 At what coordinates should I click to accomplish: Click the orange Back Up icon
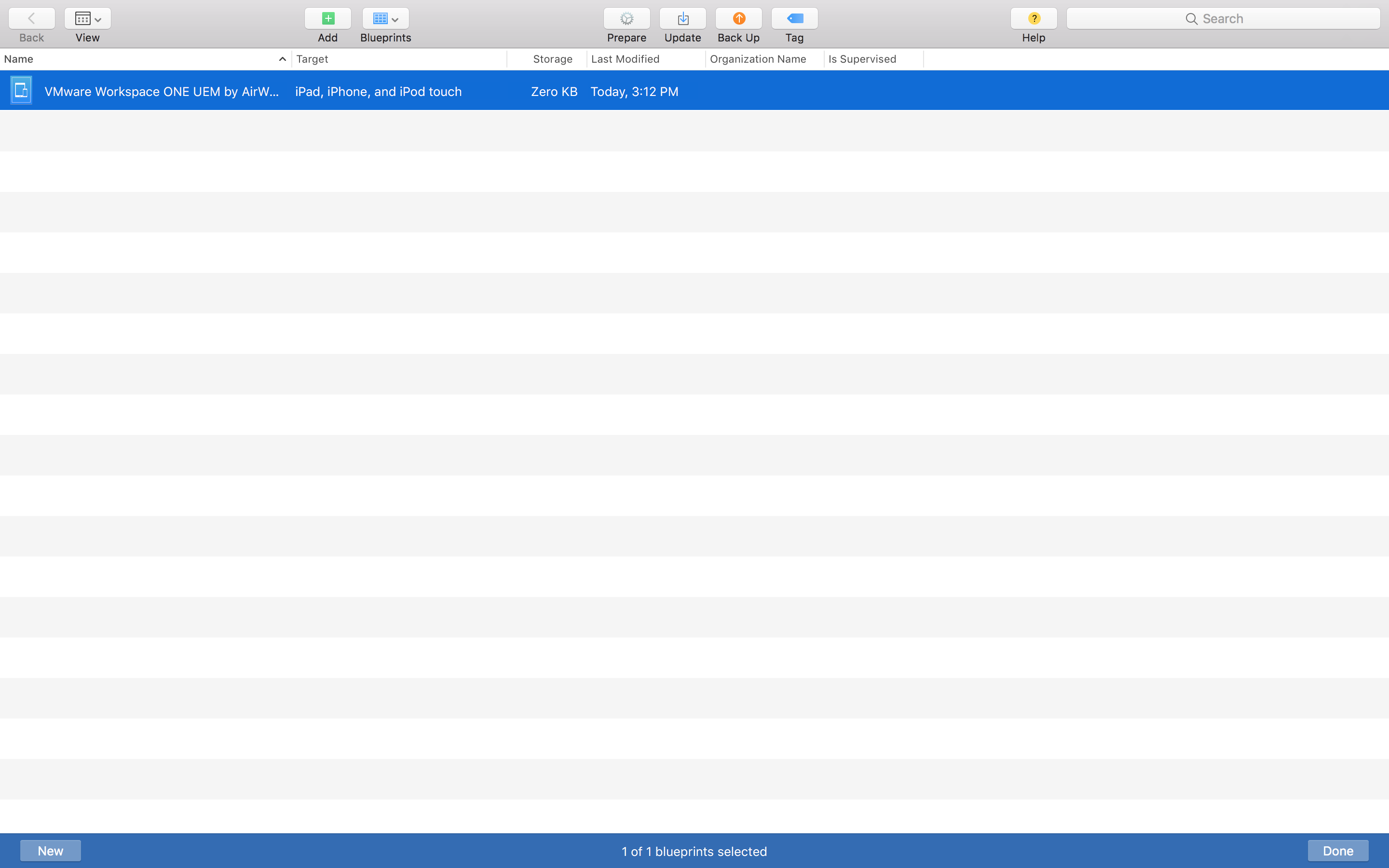739,18
